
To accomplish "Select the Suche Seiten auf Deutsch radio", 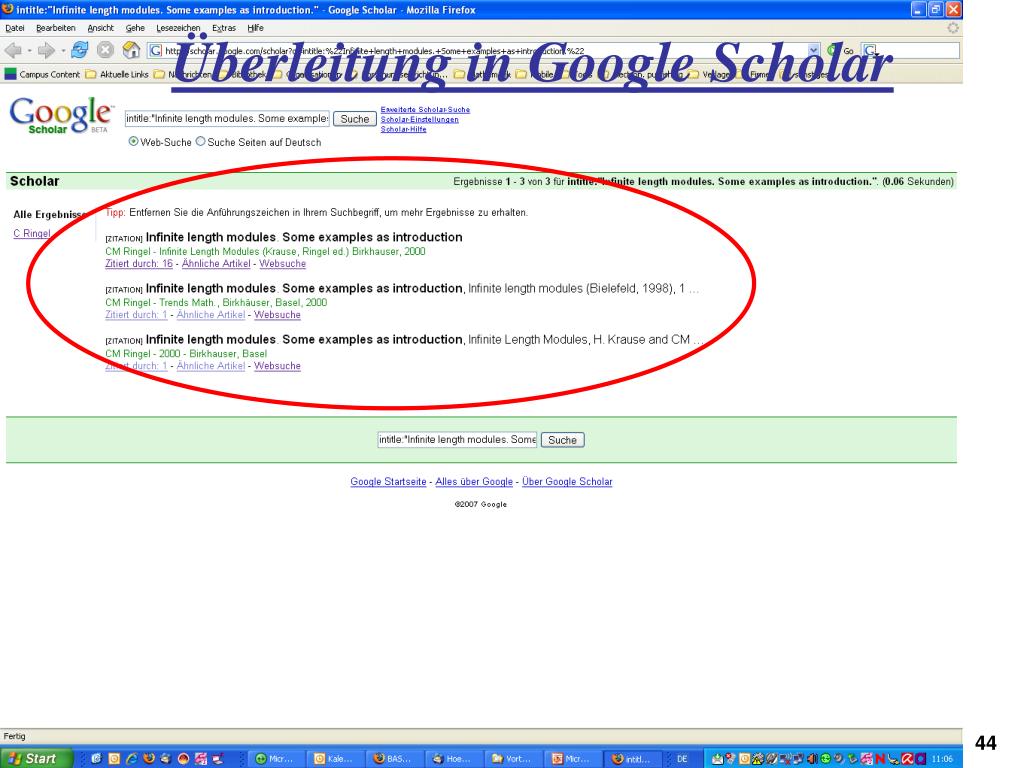I will point(200,141).
